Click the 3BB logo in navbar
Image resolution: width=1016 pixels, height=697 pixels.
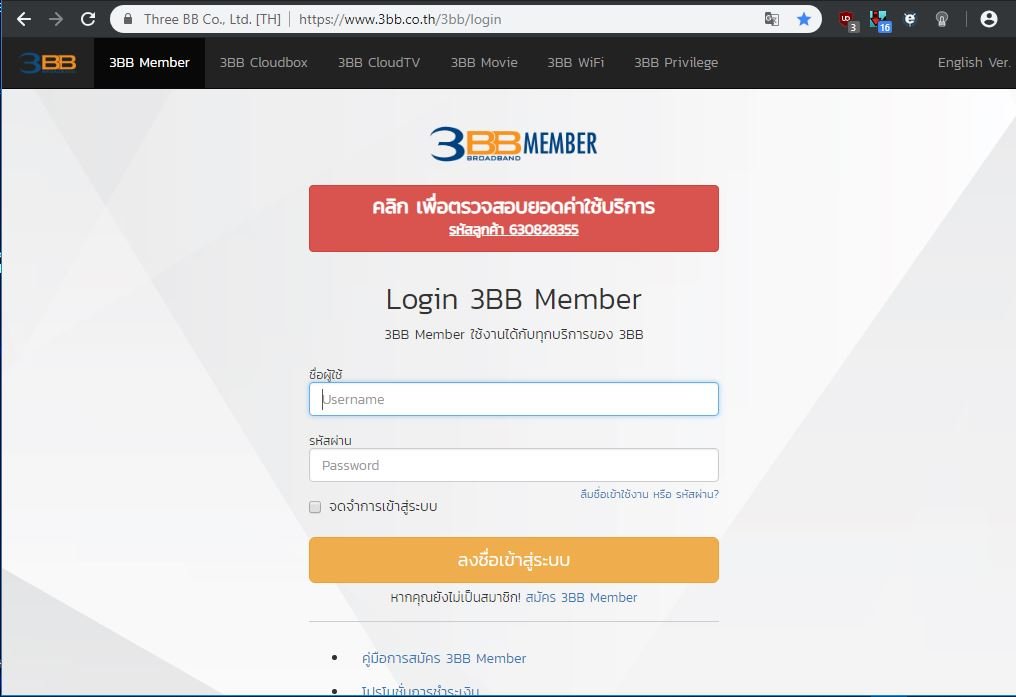(x=47, y=63)
